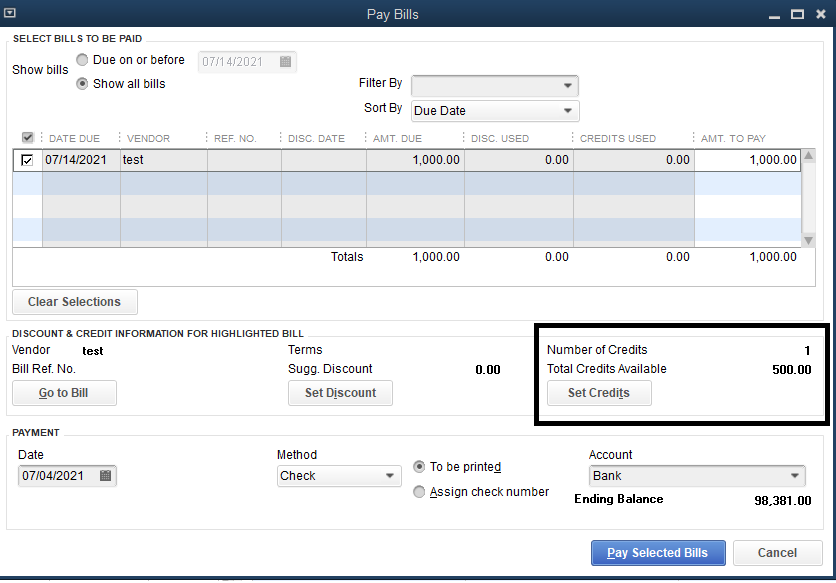Select the 'Due on or before' option

click(x=83, y=60)
